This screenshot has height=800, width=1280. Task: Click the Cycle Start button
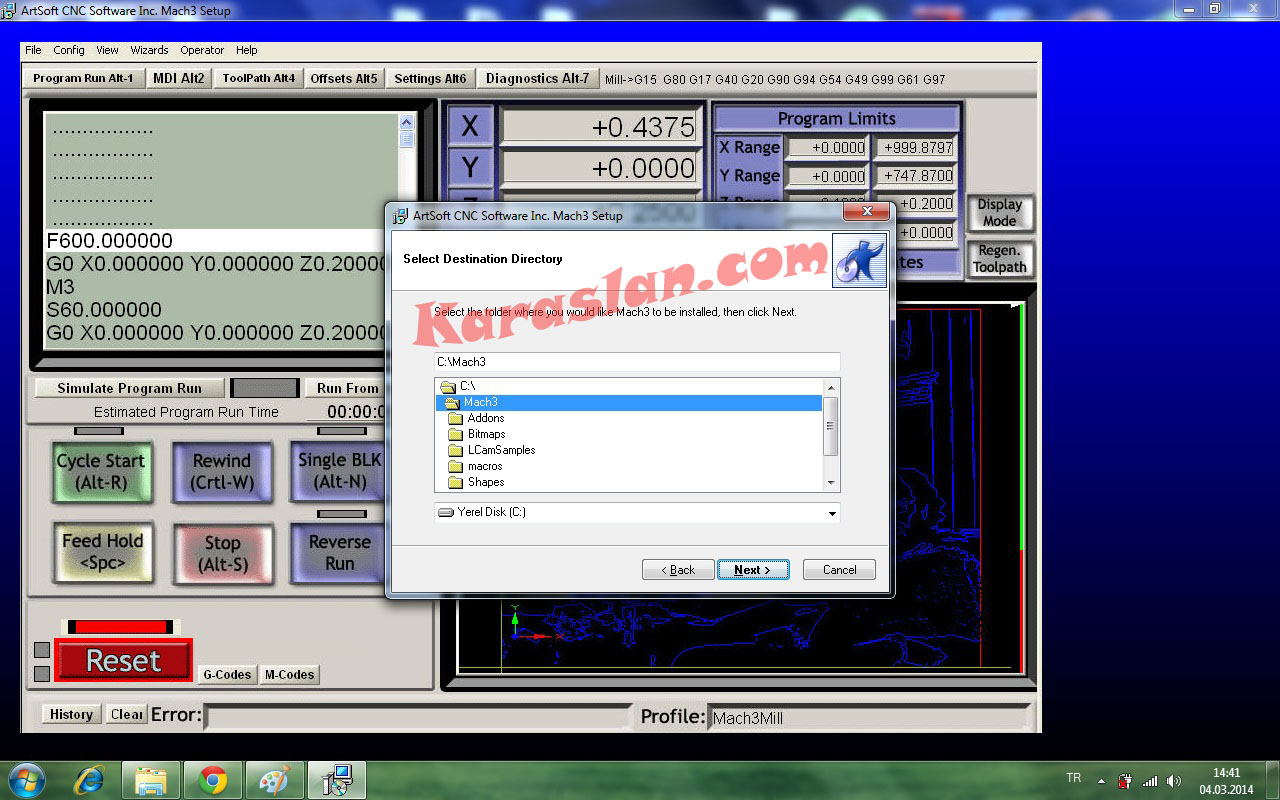pos(101,472)
